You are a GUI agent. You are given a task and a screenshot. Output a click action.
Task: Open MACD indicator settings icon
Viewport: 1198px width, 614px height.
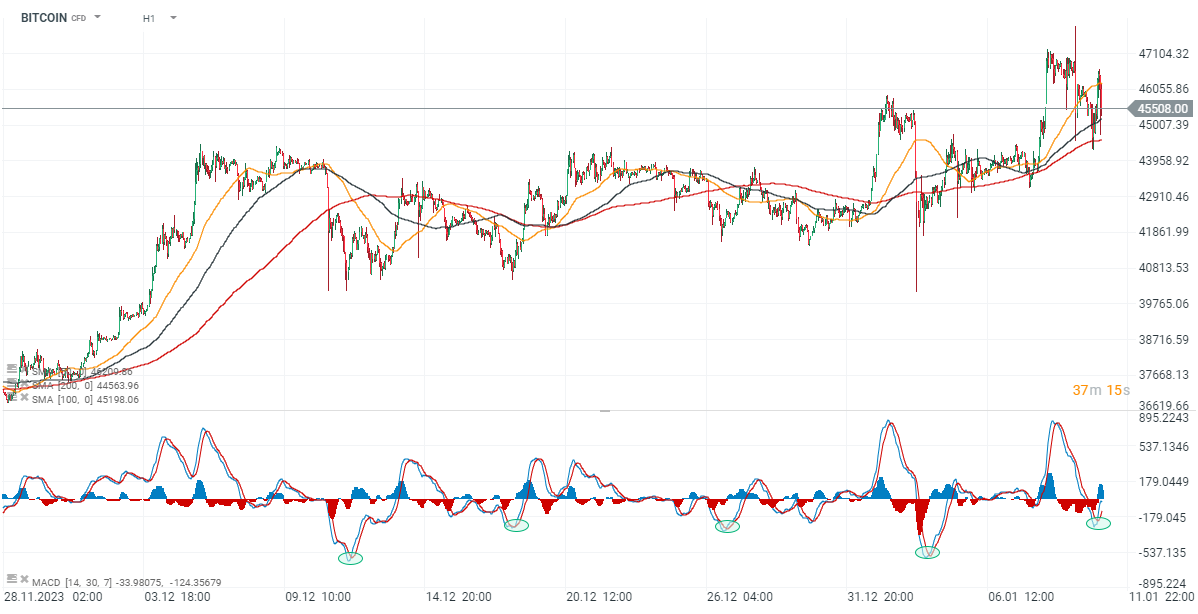tap(11, 579)
